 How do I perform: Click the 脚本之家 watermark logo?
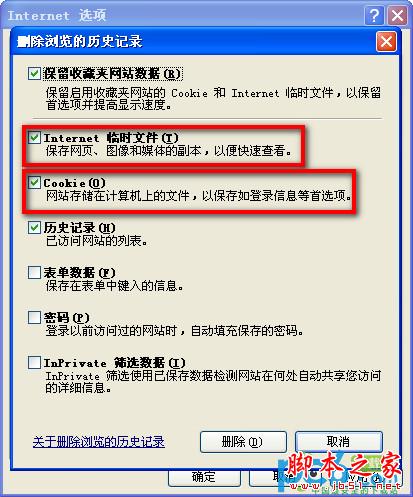click(343, 470)
